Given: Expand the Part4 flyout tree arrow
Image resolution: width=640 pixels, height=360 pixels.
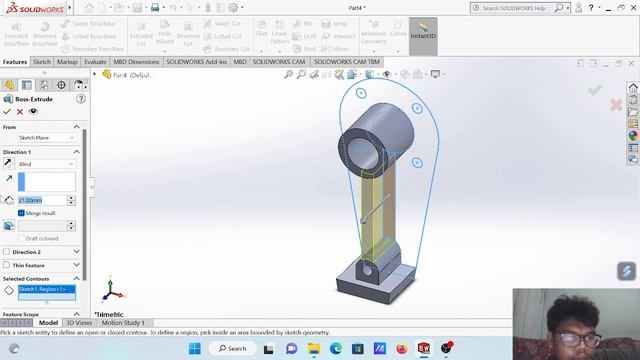Looking at the screenshot, I should [95, 74].
